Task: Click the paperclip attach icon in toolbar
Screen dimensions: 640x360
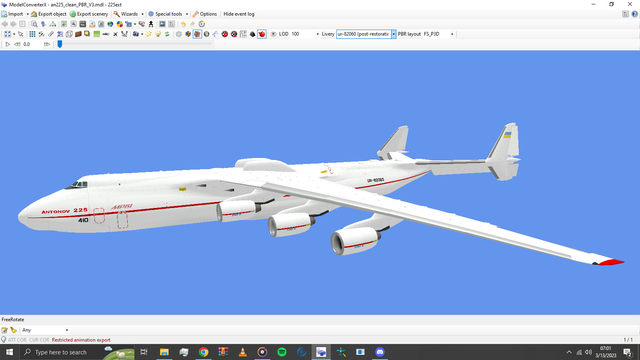Action: [x=51, y=34]
